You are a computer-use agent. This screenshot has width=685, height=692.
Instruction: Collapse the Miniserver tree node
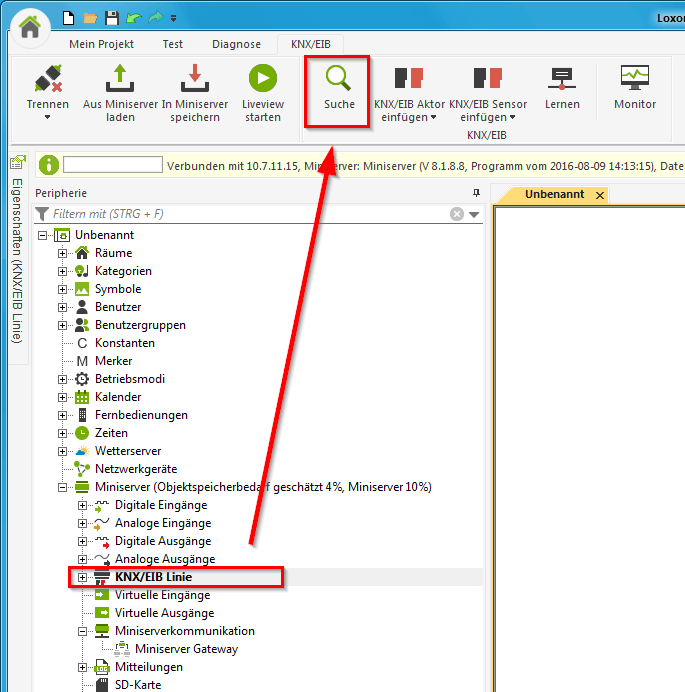coord(63,487)
